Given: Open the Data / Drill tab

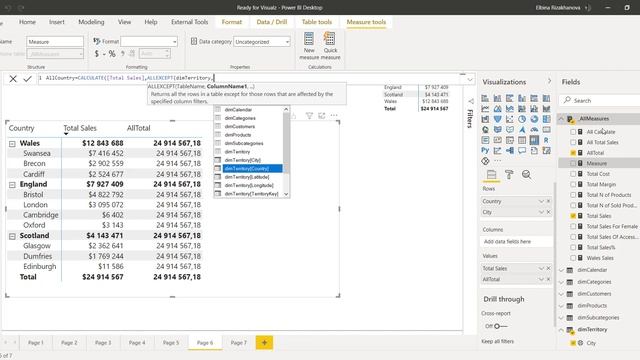Looking at the screenshot, I should tap(272, 22).
